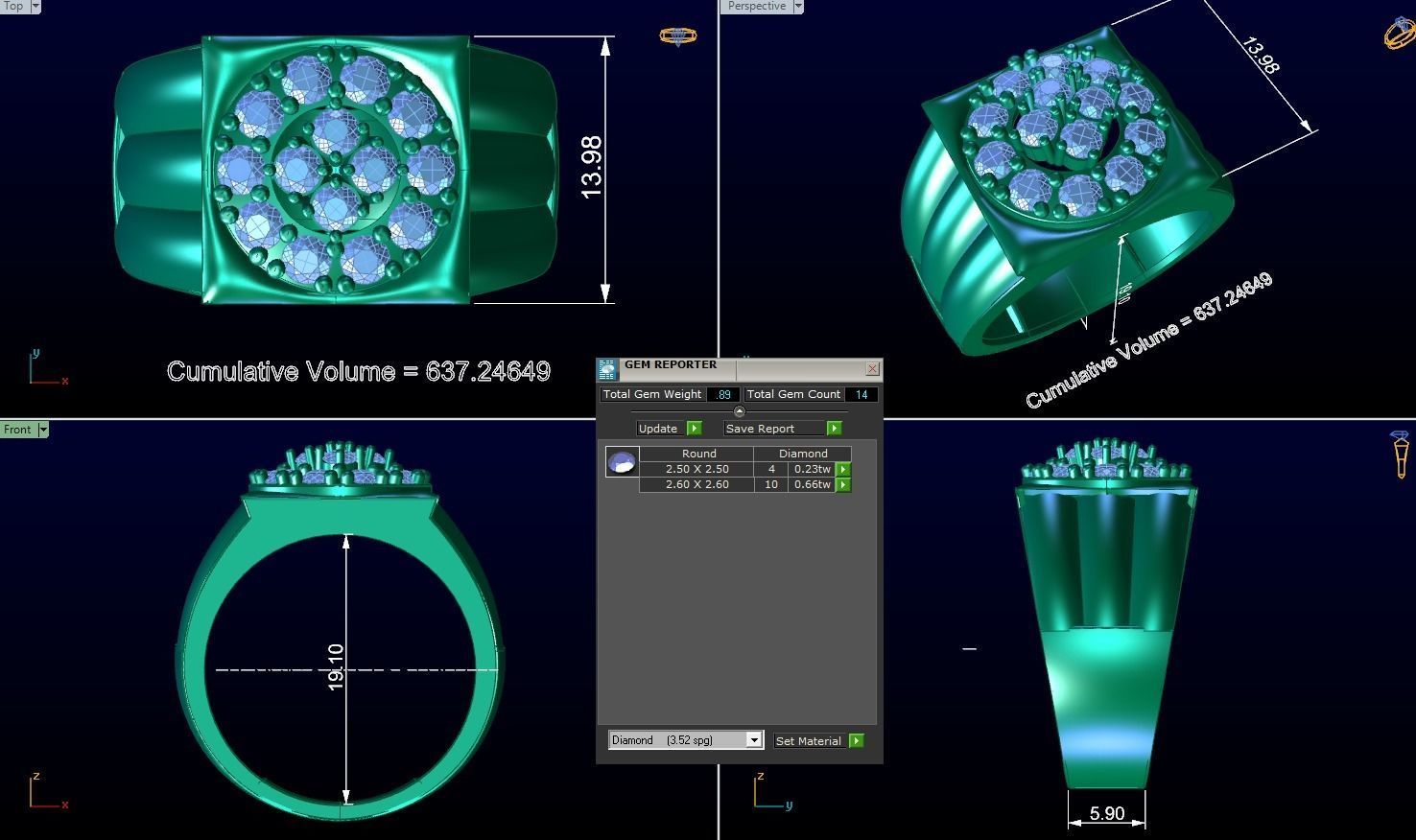Select the 5.90 band width dimension
1416x840 pixels.
[x=1107, y=813]
